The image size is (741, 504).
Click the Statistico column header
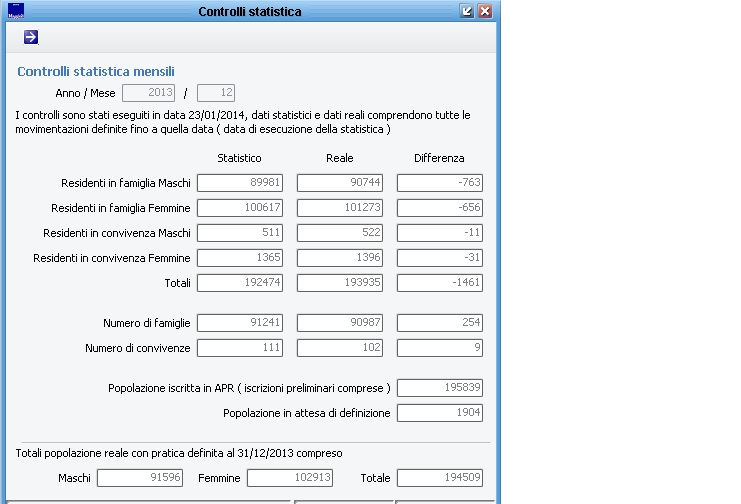point(239,158)
